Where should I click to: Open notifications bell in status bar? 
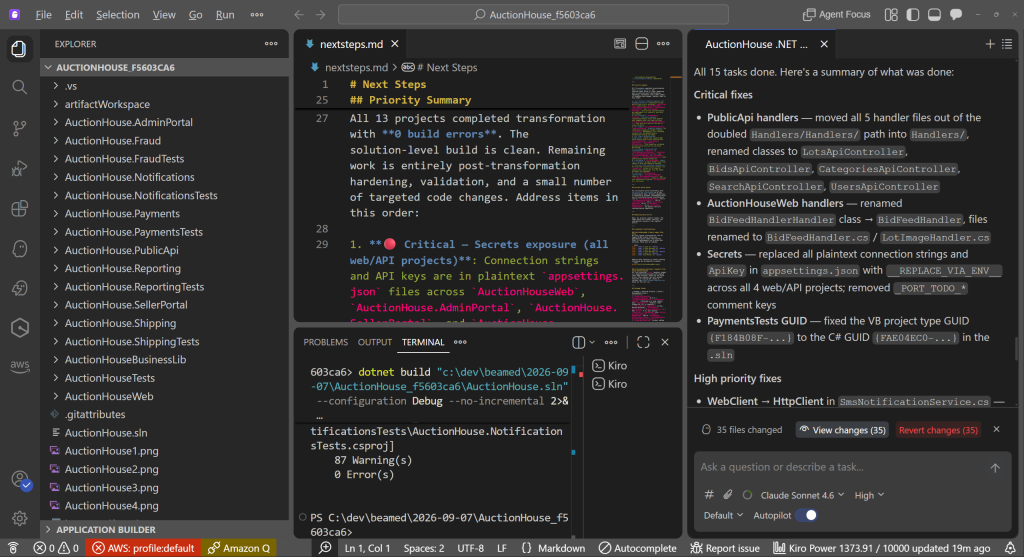1010,549
